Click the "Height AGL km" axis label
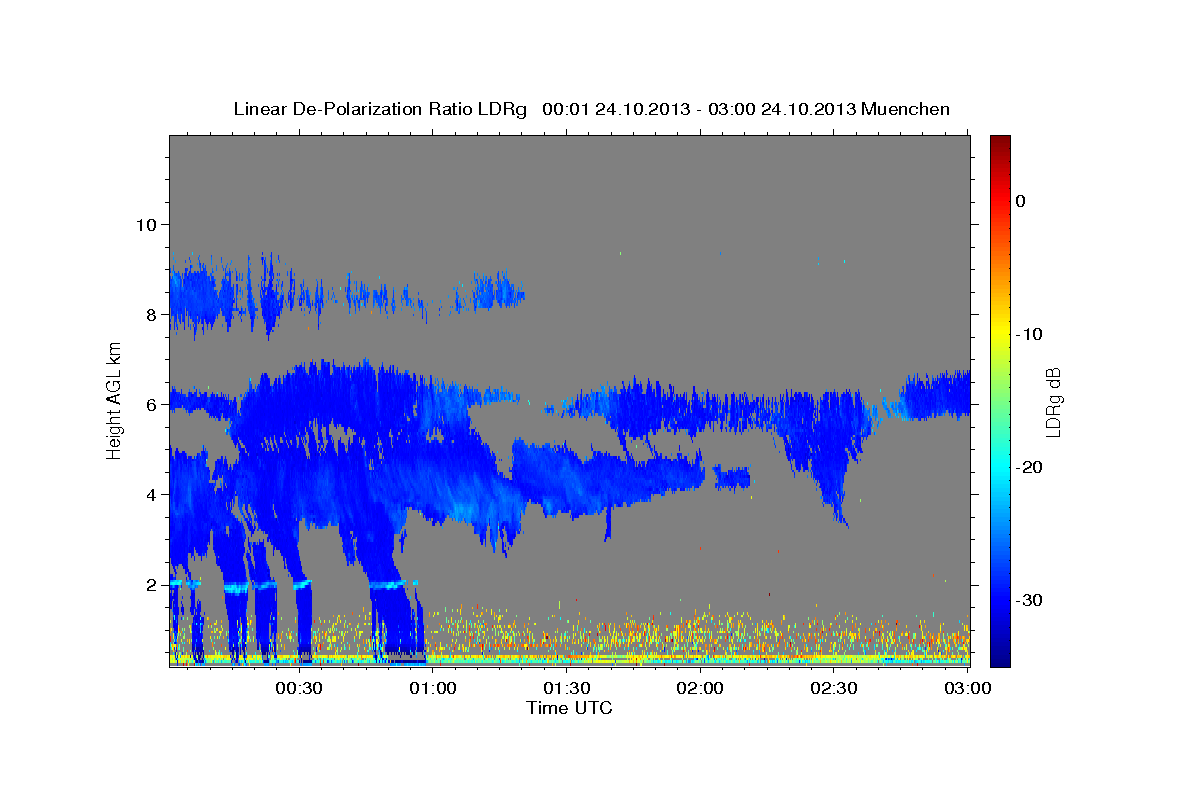This screenshot has width=1200, height=800. coord(115,400)
